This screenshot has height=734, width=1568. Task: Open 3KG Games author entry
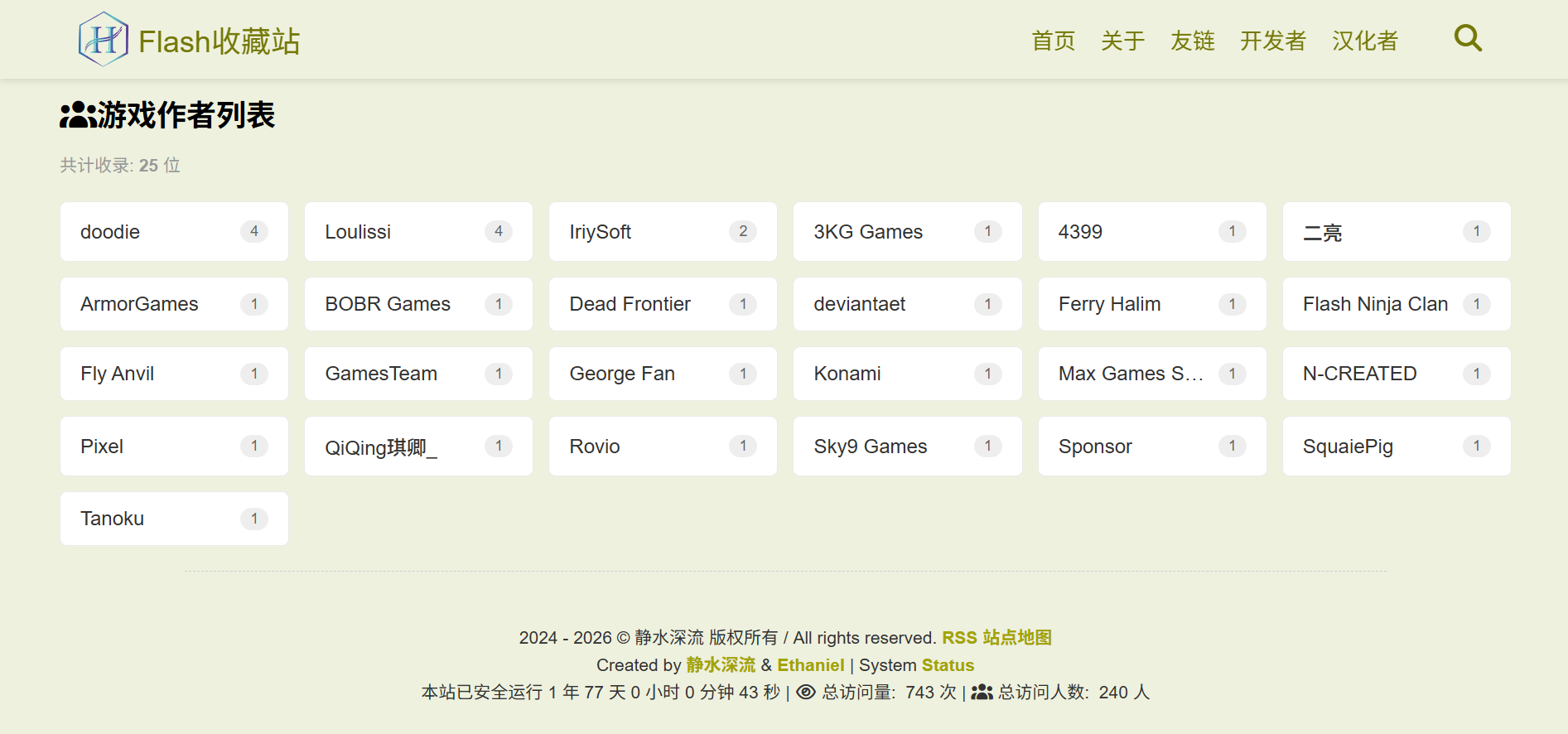[907, 232]
